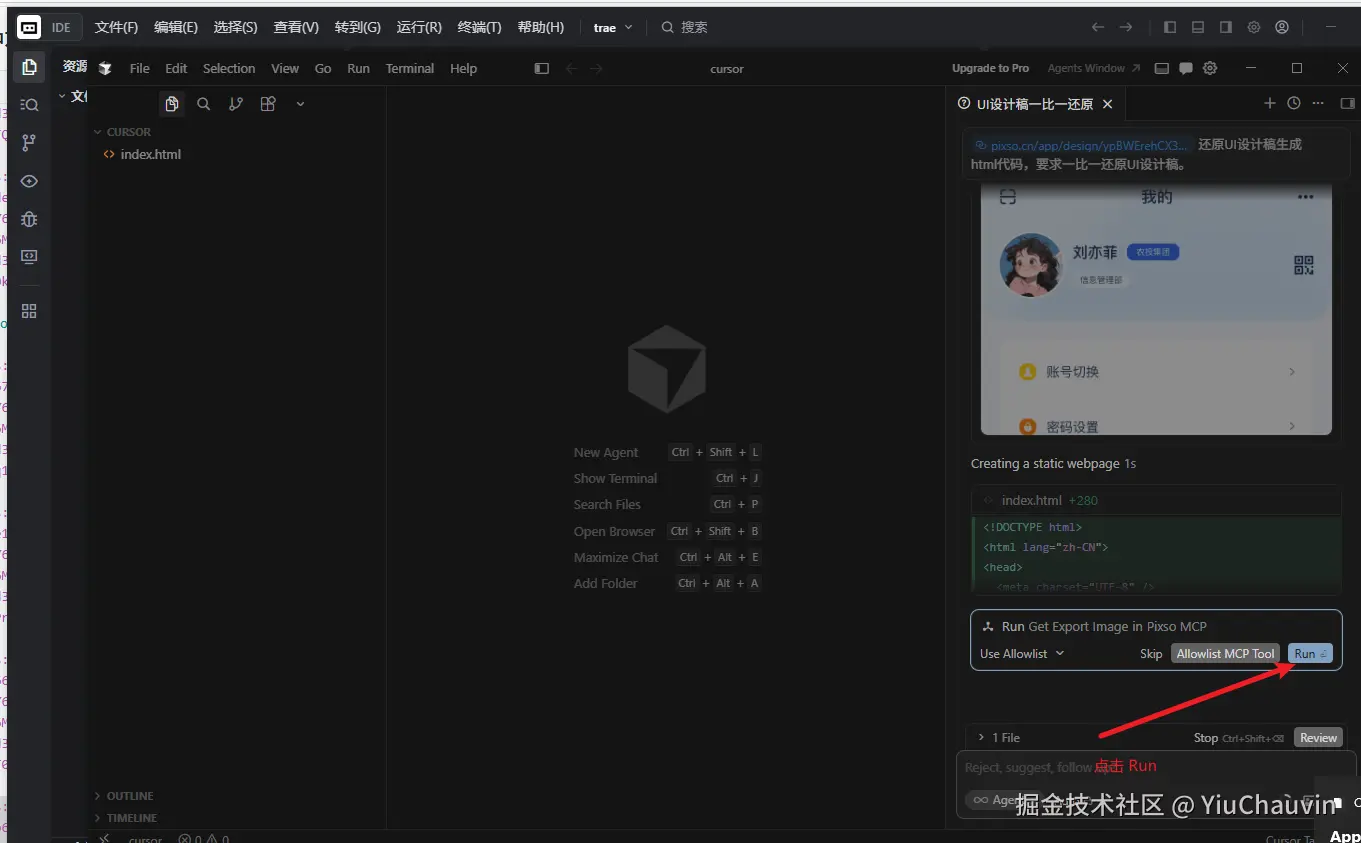Click the New File icon above CURSOR folder
This screenshot has width=1361, height=843.
click(172, 103)
